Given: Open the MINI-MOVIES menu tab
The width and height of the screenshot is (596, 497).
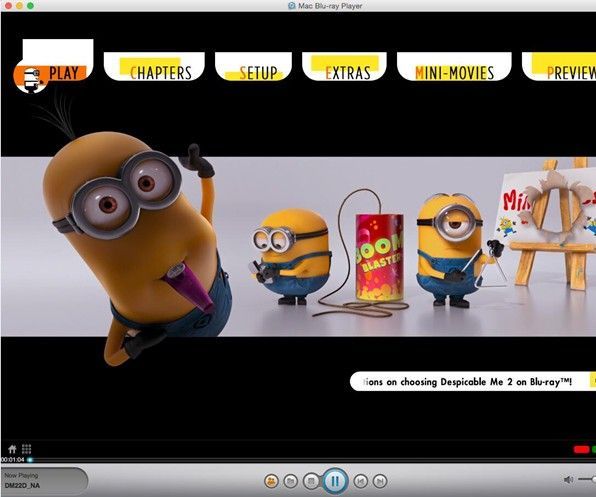Looking at the screenshot, I should click(454, 67).
